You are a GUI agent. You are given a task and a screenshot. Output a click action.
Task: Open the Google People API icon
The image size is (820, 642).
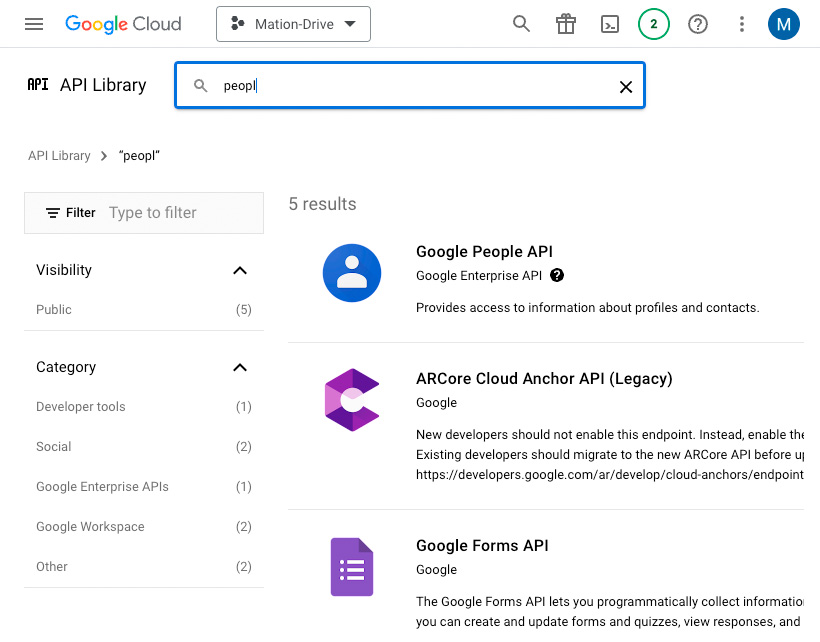[x=352, y=273]
